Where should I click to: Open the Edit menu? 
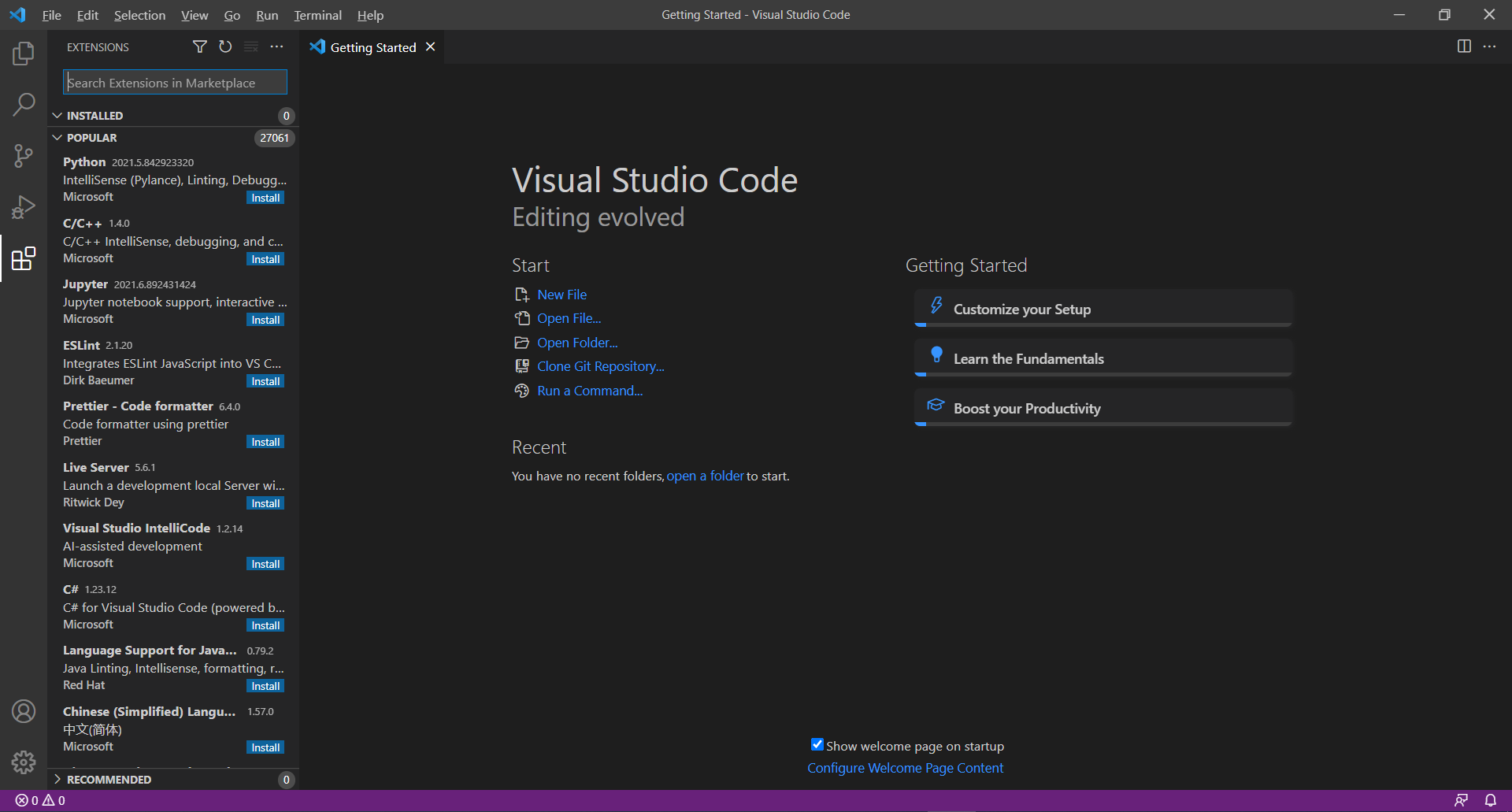[x=87, y=15]
